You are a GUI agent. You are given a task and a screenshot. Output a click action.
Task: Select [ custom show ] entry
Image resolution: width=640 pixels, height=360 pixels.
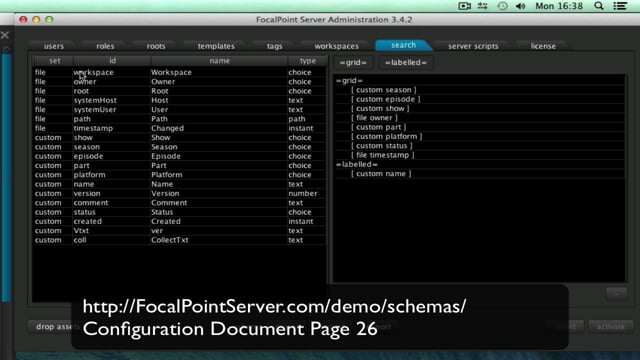[x=380, y=109]
